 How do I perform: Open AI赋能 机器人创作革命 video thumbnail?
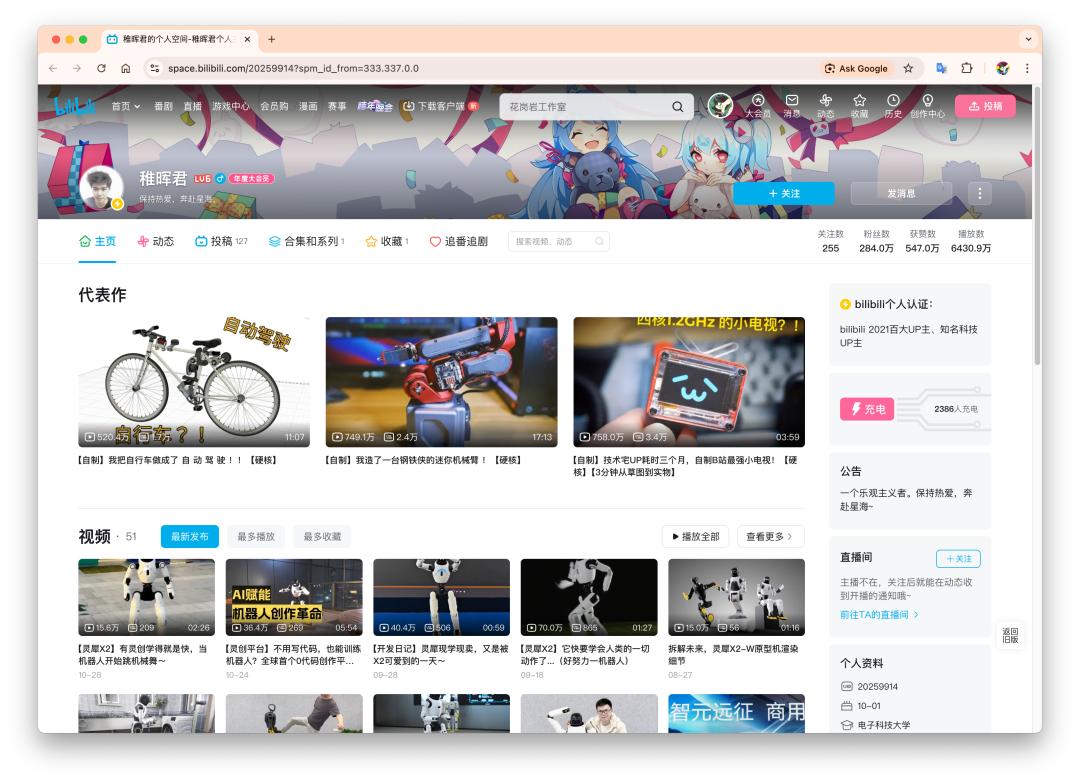[294, 597]
